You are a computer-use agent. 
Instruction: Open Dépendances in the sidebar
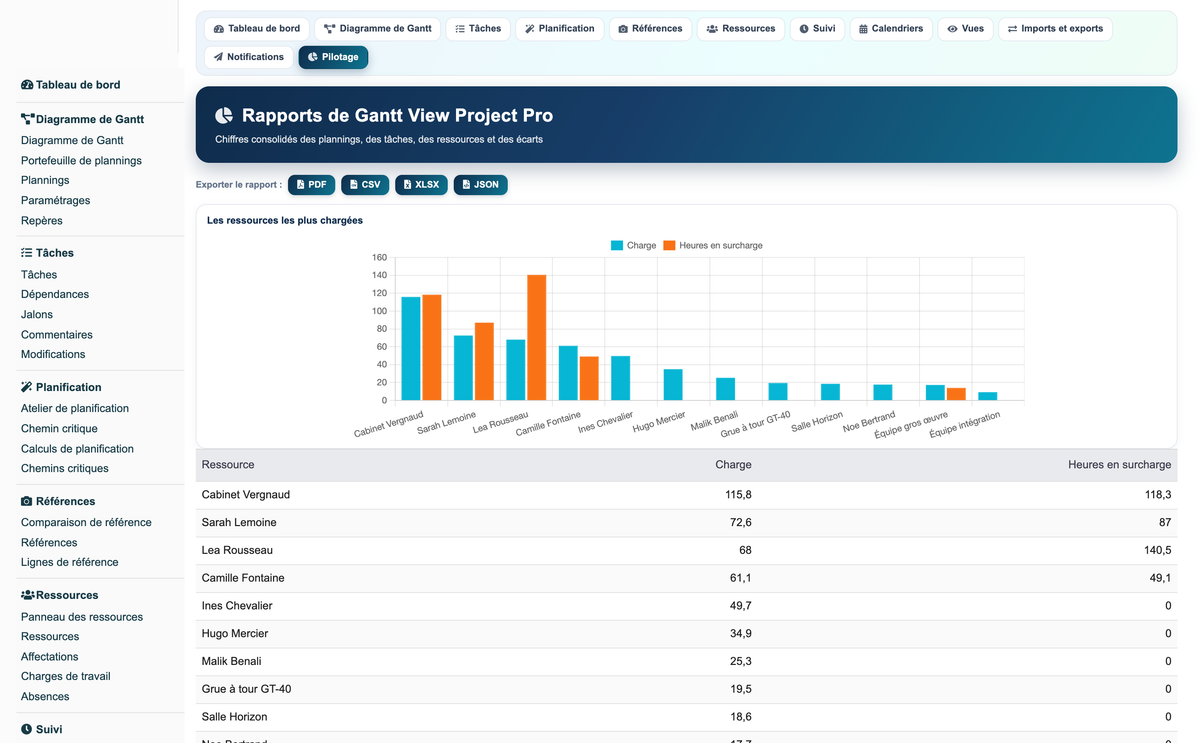pos(55,295)
